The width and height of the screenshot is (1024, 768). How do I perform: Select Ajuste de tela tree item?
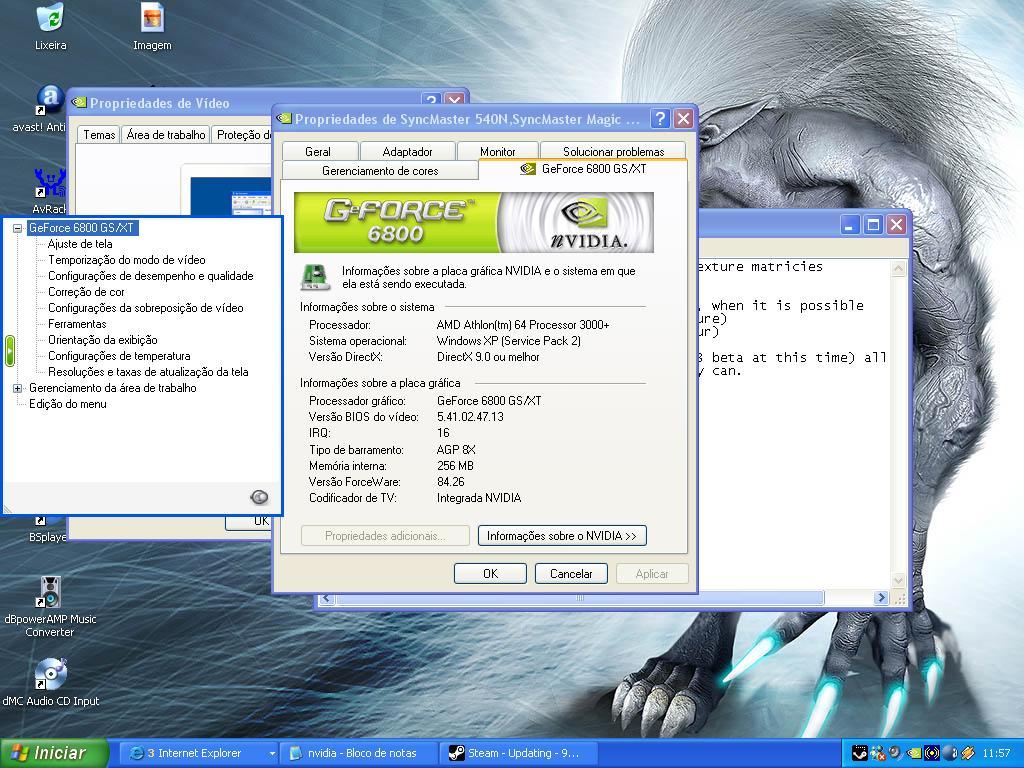click(80, 244)
